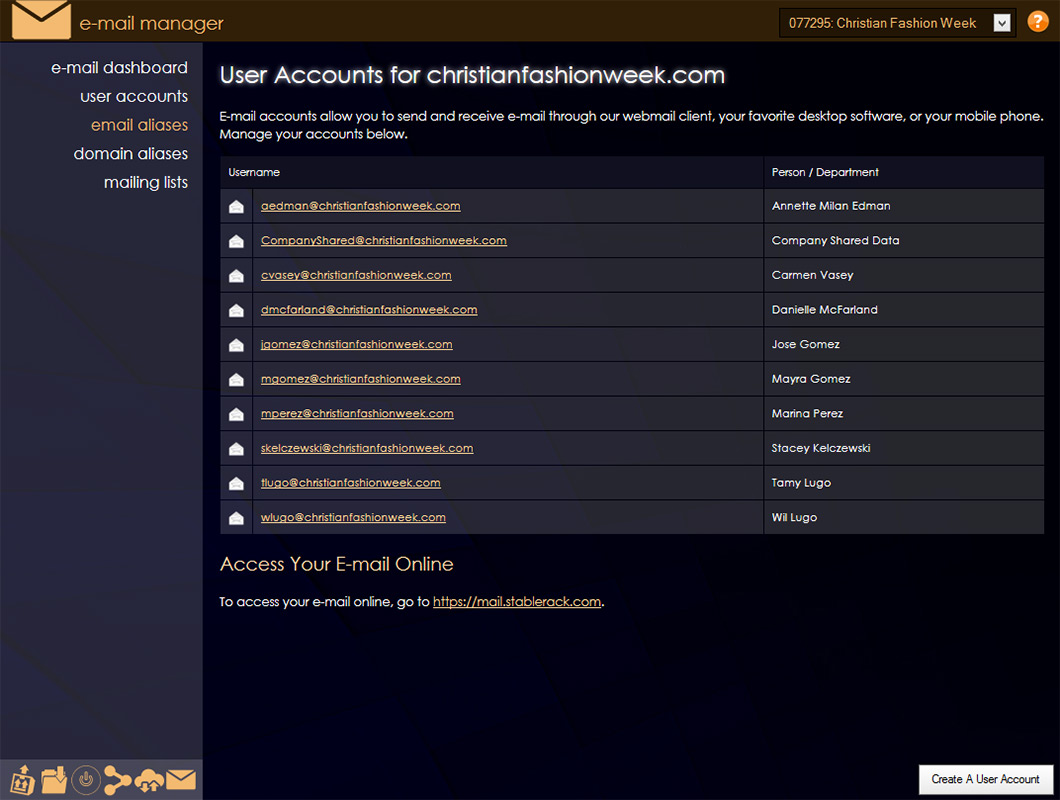
Task: Go to e-mail dashboard in sidebar
Action: 119,68
